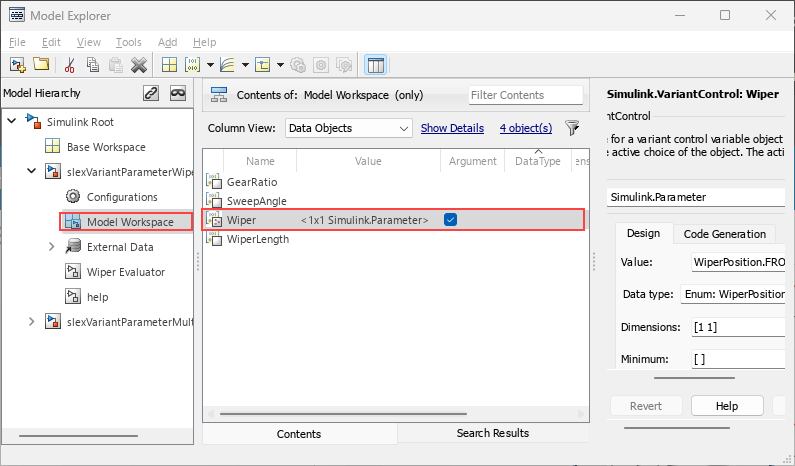Toggle the column layout view toolbar button

(x=376, y=65)
